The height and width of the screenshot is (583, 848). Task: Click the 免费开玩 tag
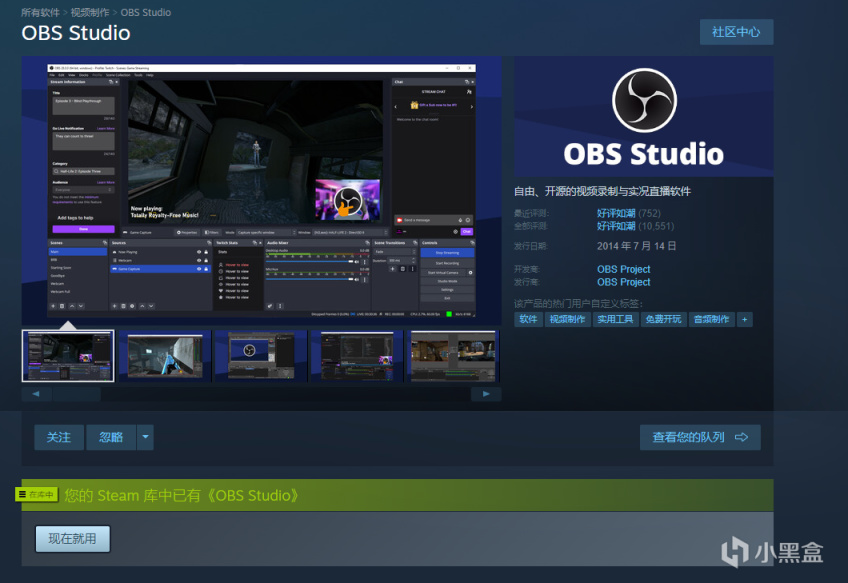[x=664, y=319]
